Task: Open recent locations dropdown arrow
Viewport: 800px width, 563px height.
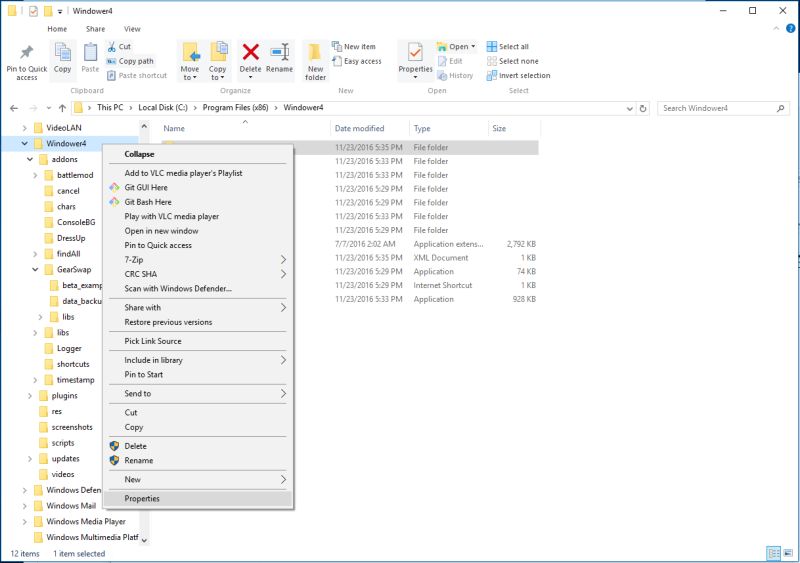Action: (48, 108)
